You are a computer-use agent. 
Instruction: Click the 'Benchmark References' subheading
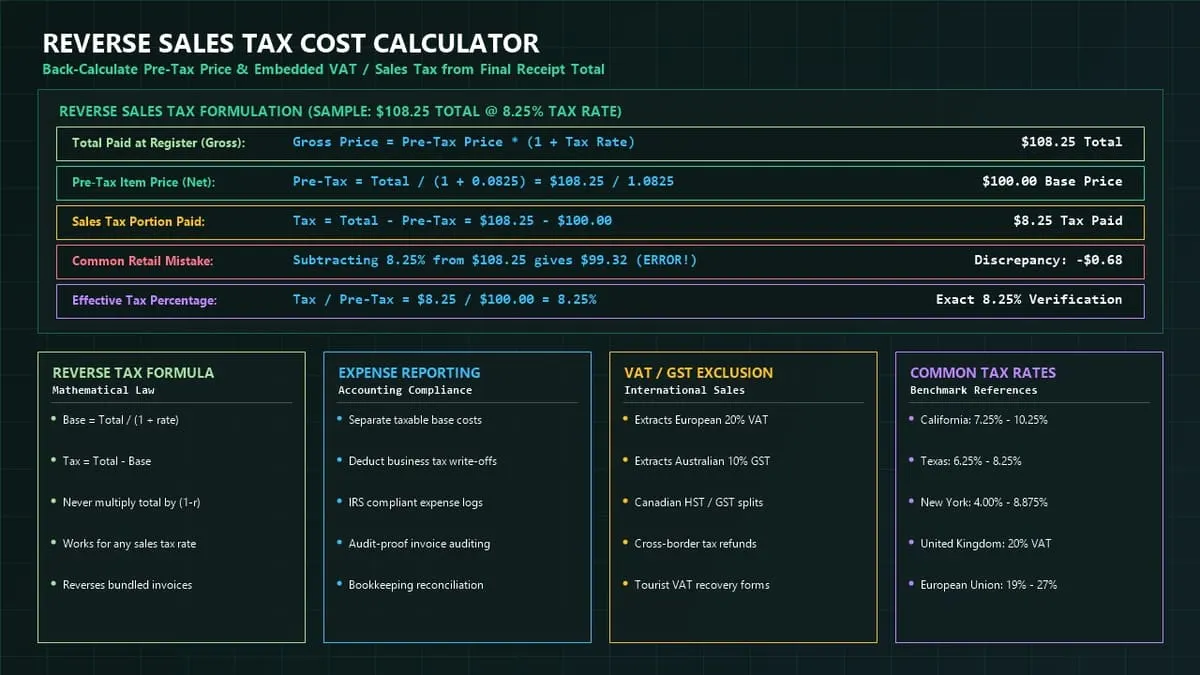click(974, 390)
